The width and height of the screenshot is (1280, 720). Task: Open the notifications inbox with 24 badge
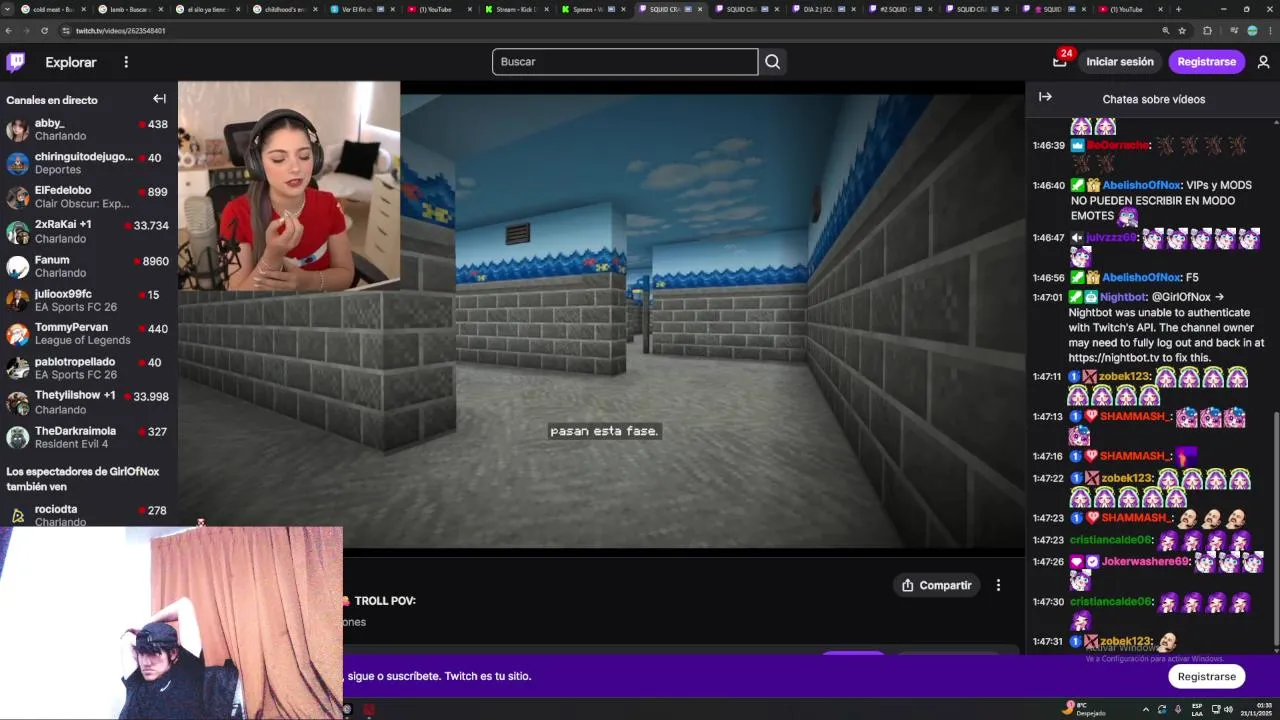(x=1059, y=62)
